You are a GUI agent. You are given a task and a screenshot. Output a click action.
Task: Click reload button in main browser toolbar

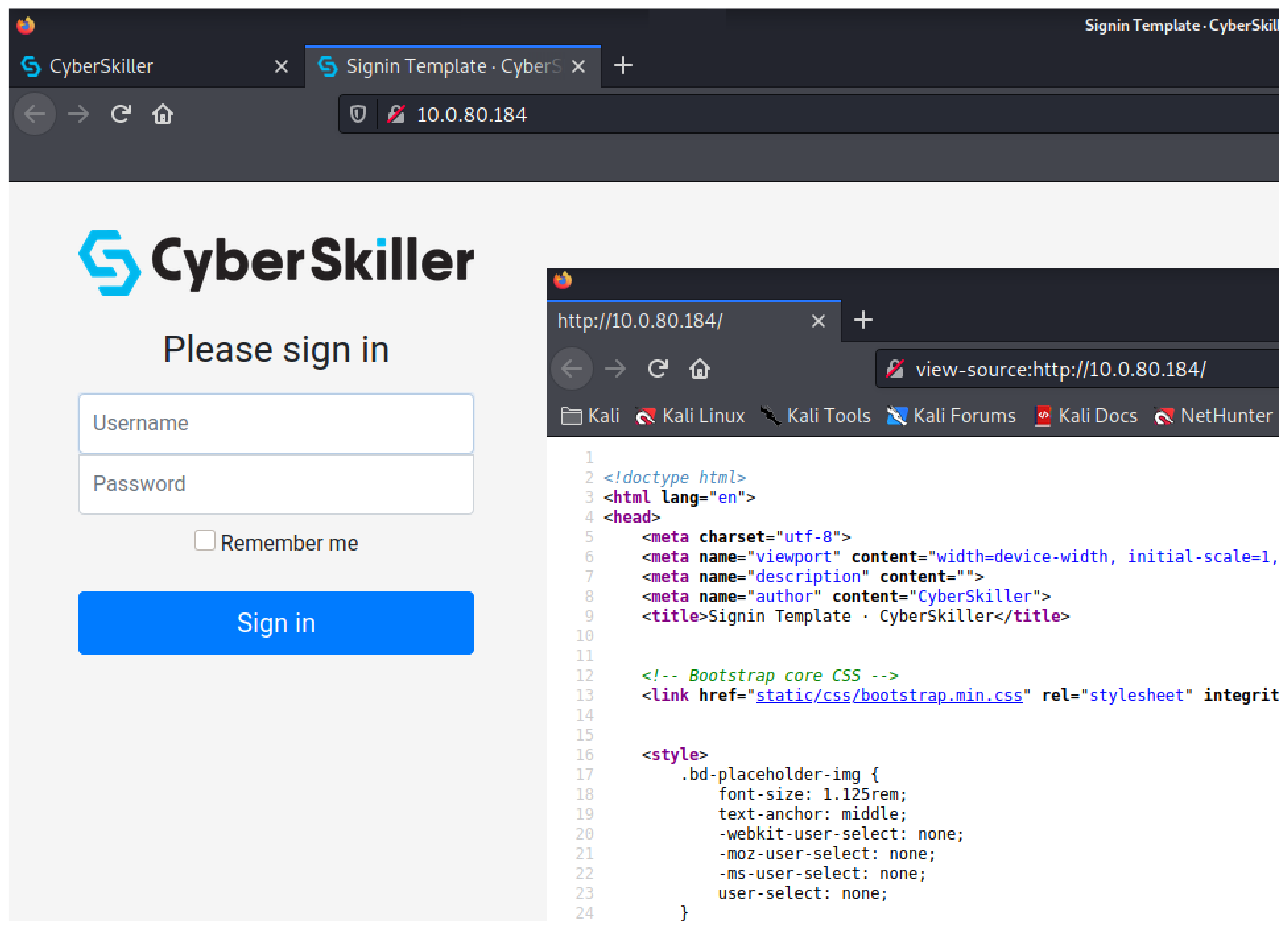click(x=121, y=115)
